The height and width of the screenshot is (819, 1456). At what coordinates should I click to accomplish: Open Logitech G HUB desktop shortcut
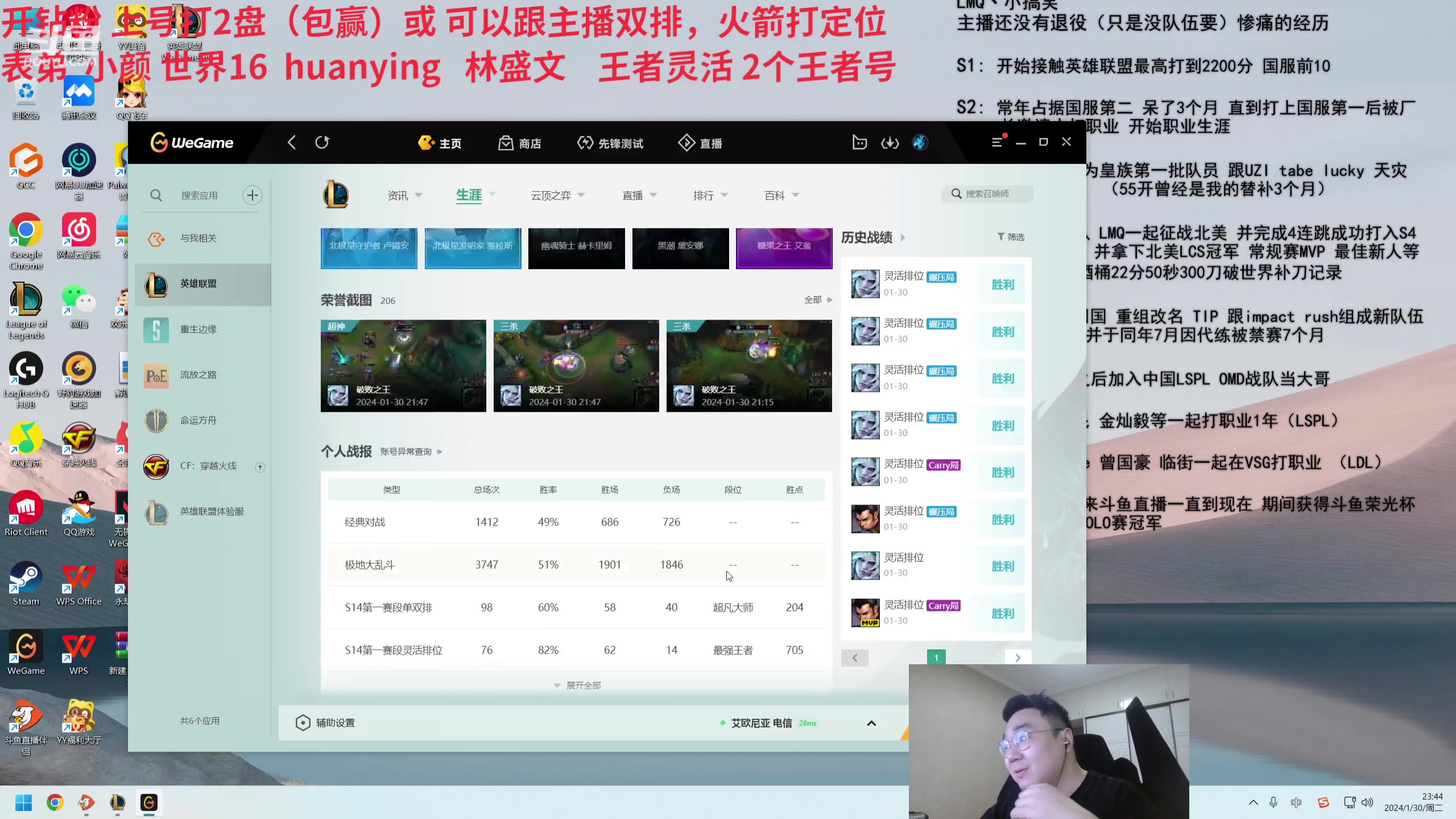[x=26, y=380]
